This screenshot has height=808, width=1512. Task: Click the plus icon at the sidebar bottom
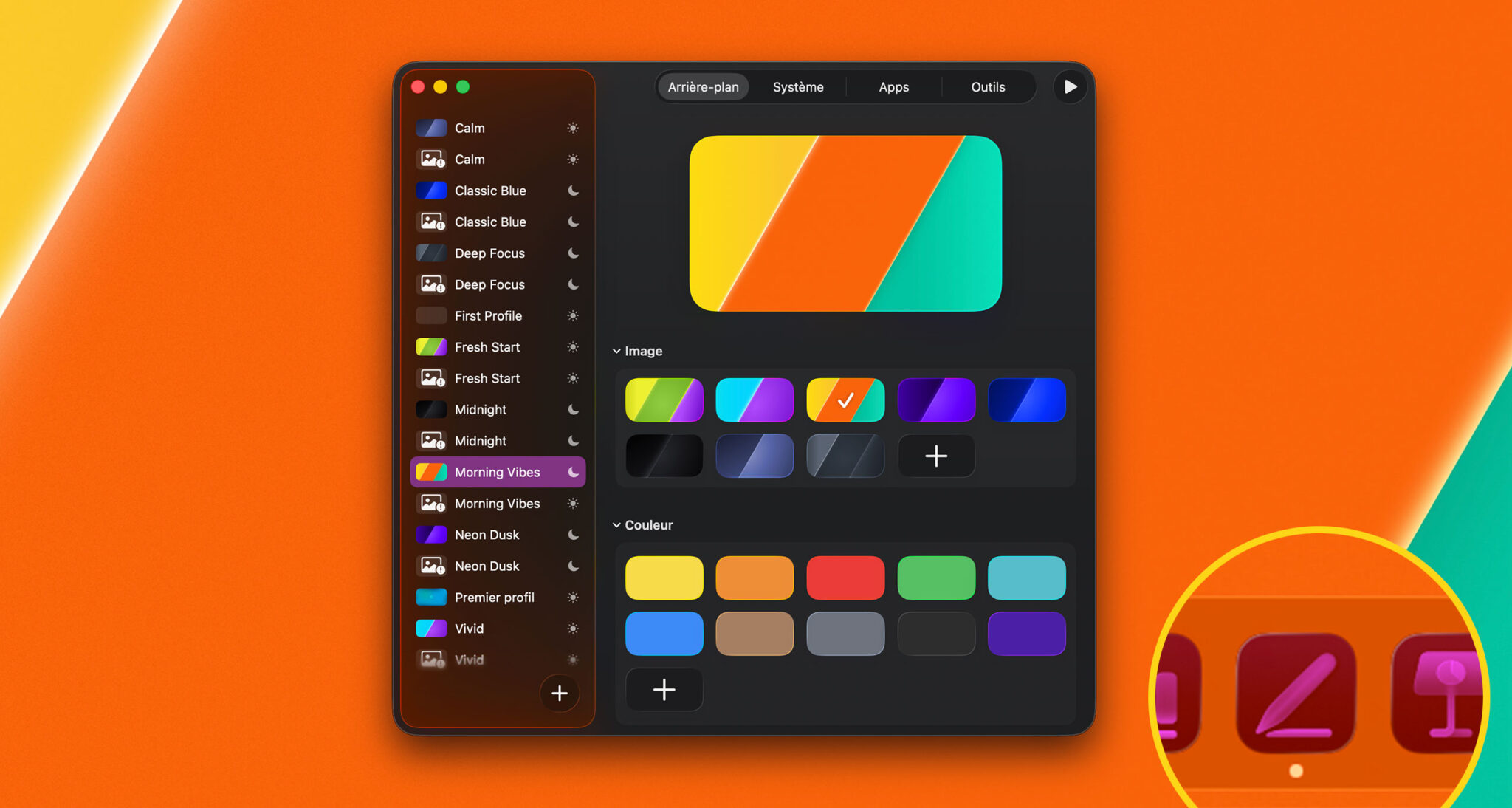point(559,694)
